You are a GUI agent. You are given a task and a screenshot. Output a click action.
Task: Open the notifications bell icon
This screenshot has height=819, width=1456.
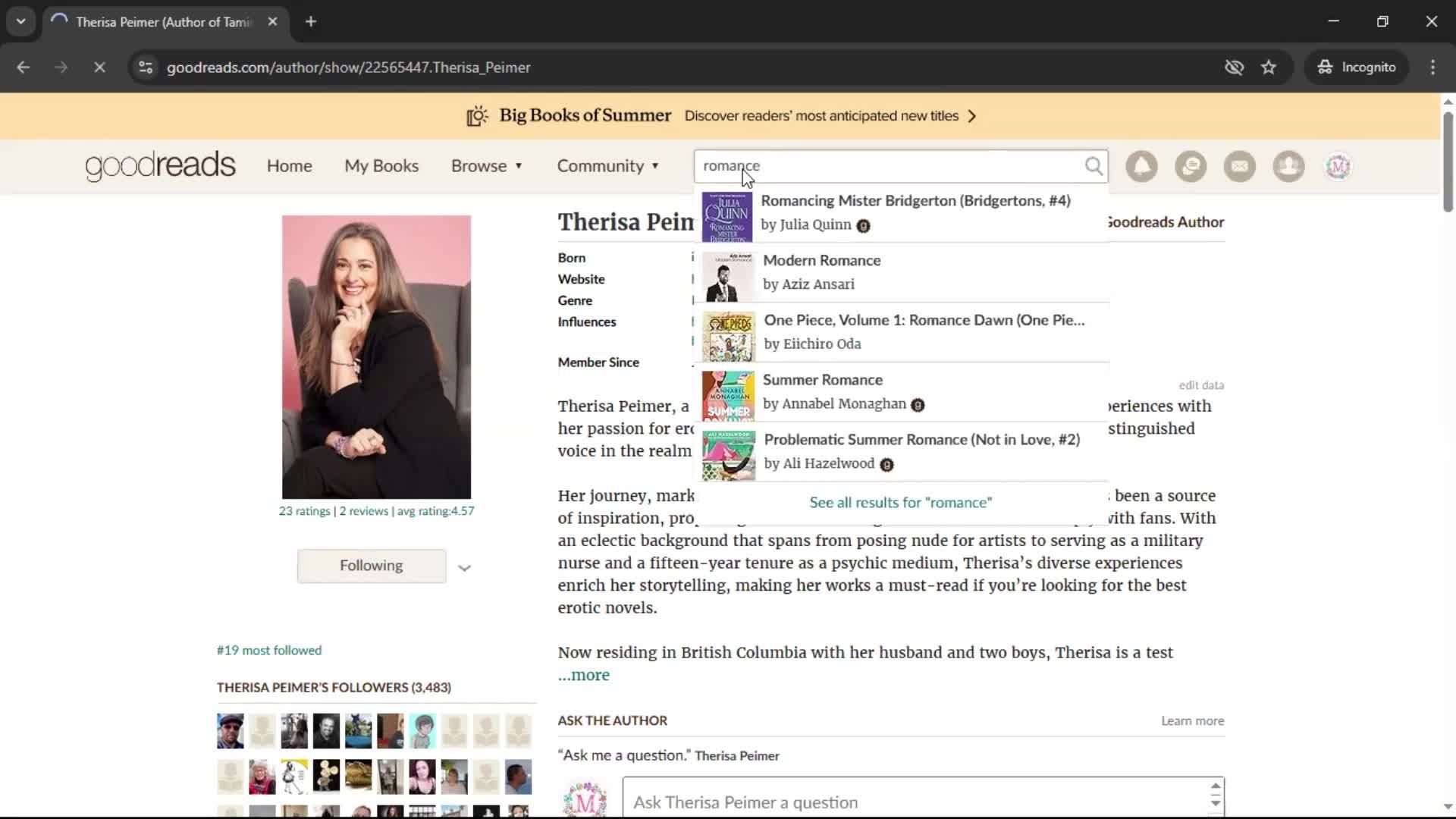click(x=1141, y=166)
